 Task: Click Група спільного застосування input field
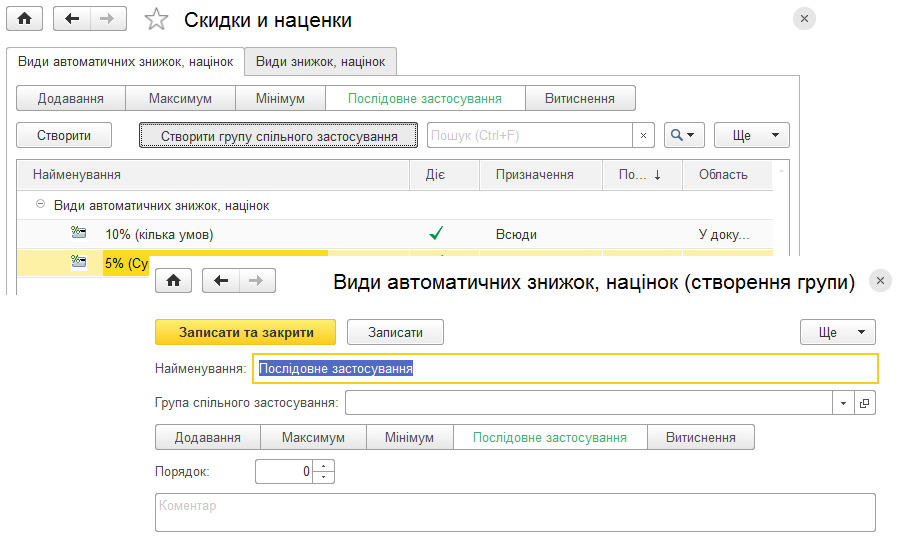click(589, 403)
